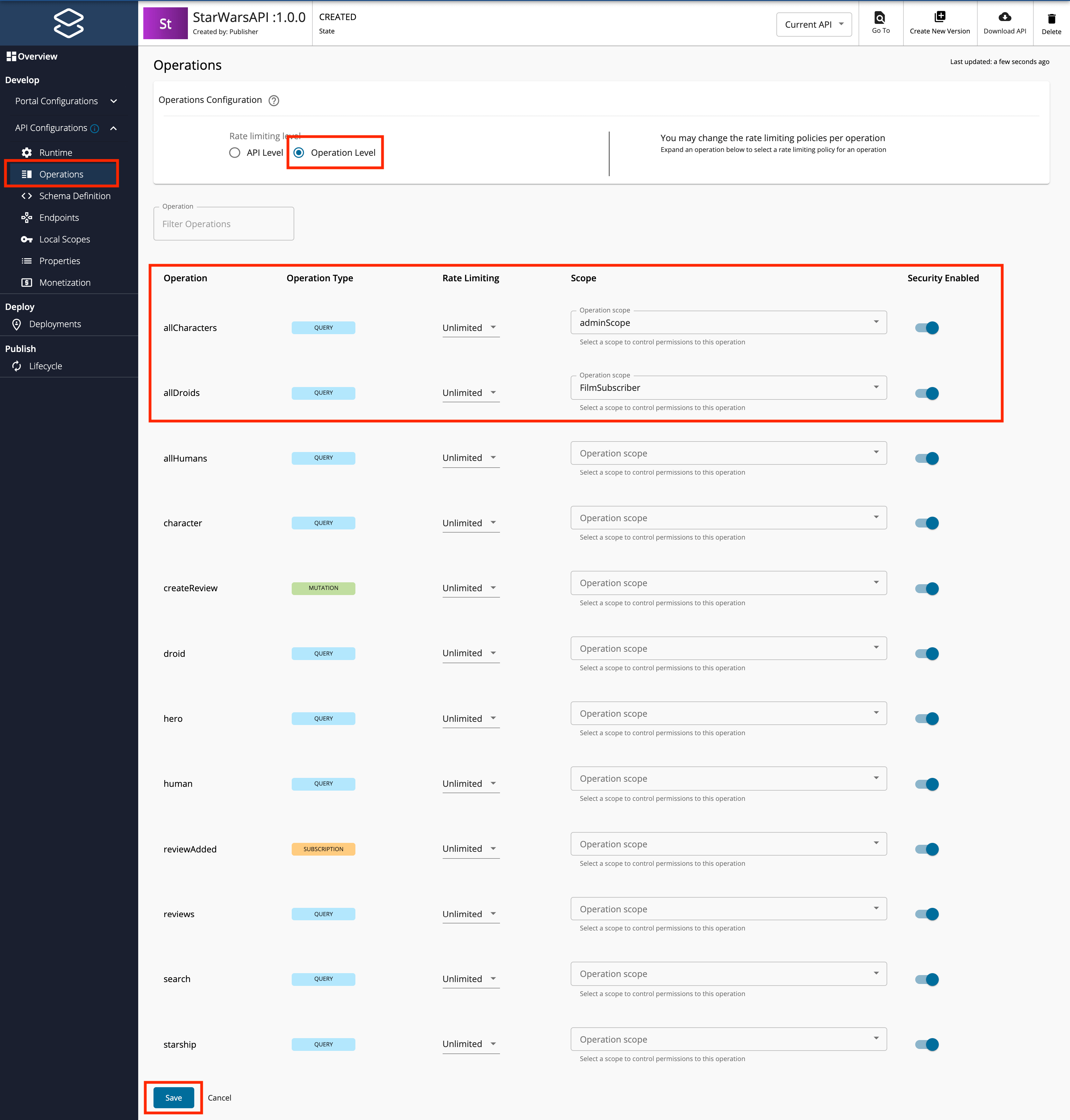Click the Save button

[173, 1098]
